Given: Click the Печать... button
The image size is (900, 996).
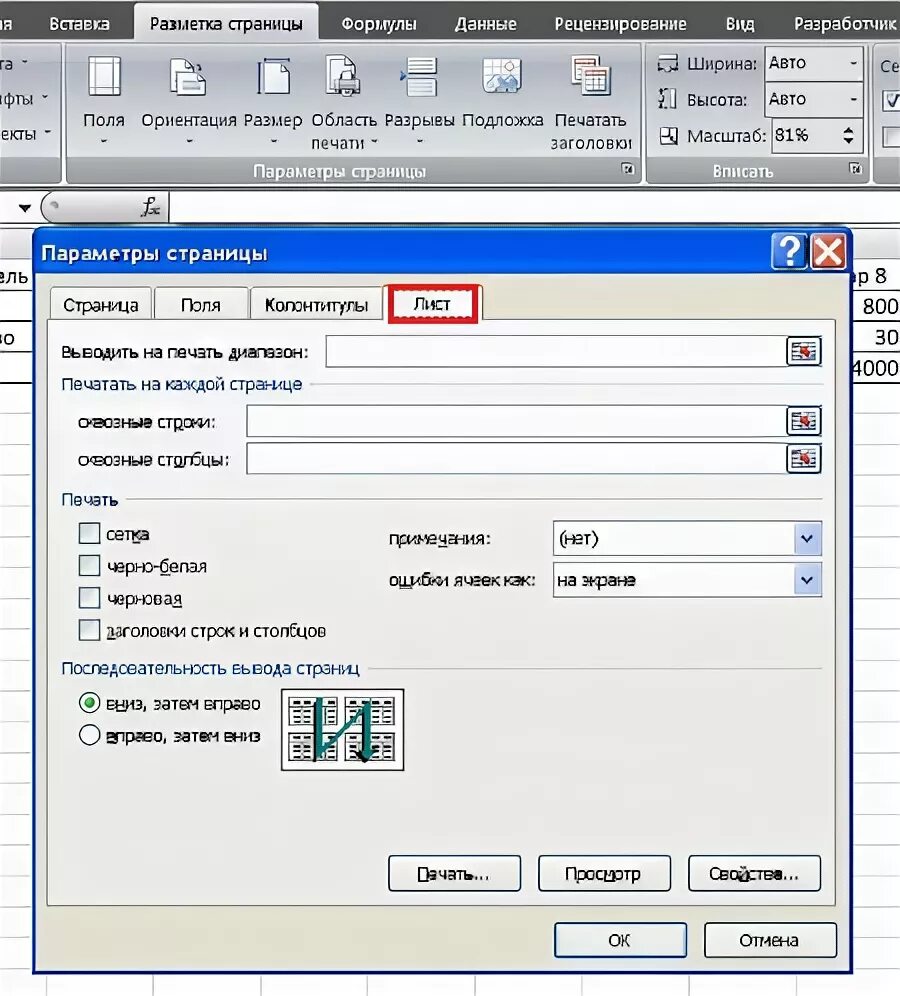Looking at the screenshot, I should pos(454,874).
